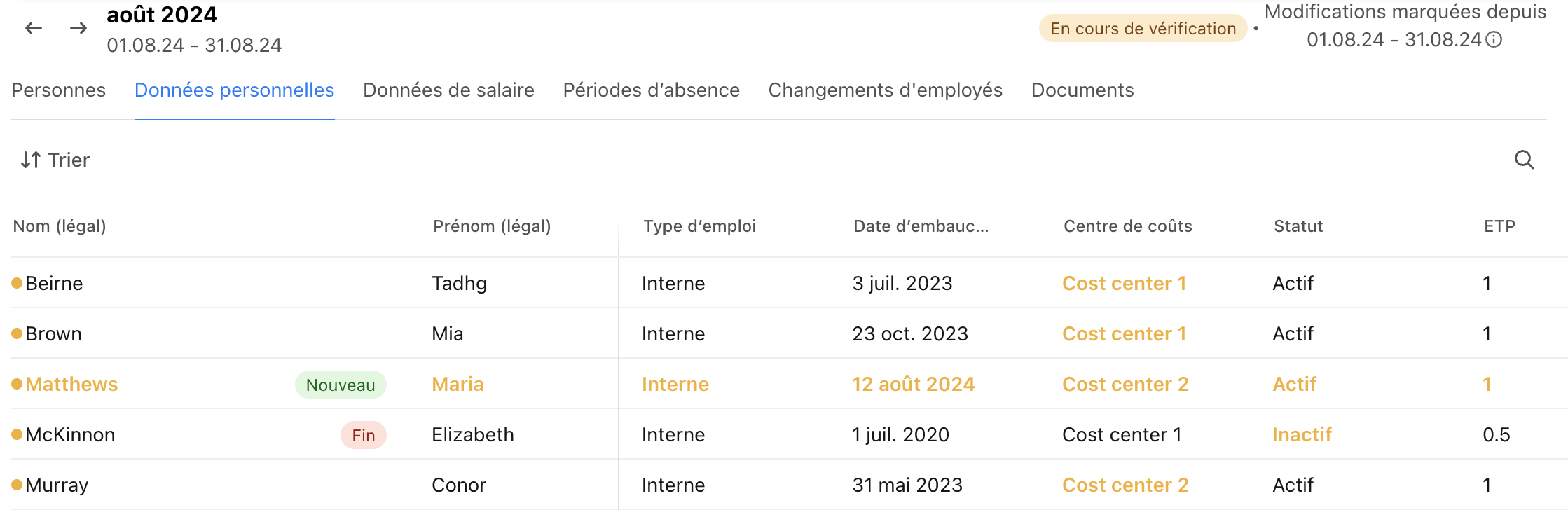
Task: Go to previous month with left arrow
Action: 34,28
